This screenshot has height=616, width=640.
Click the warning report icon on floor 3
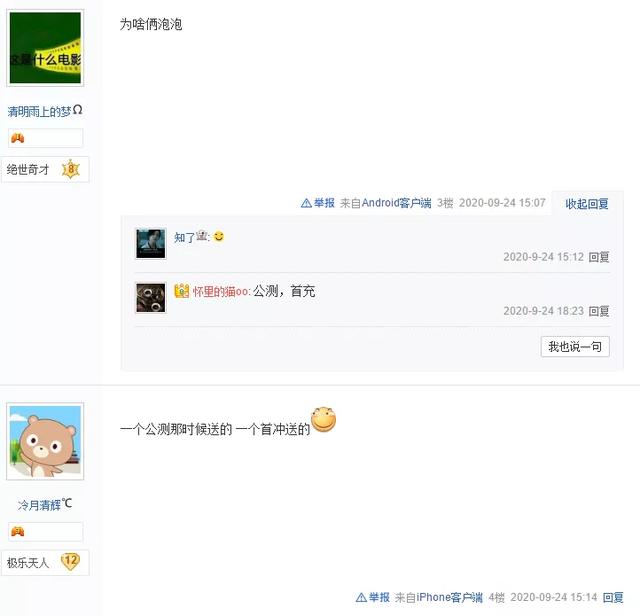[x=306, y=203]
